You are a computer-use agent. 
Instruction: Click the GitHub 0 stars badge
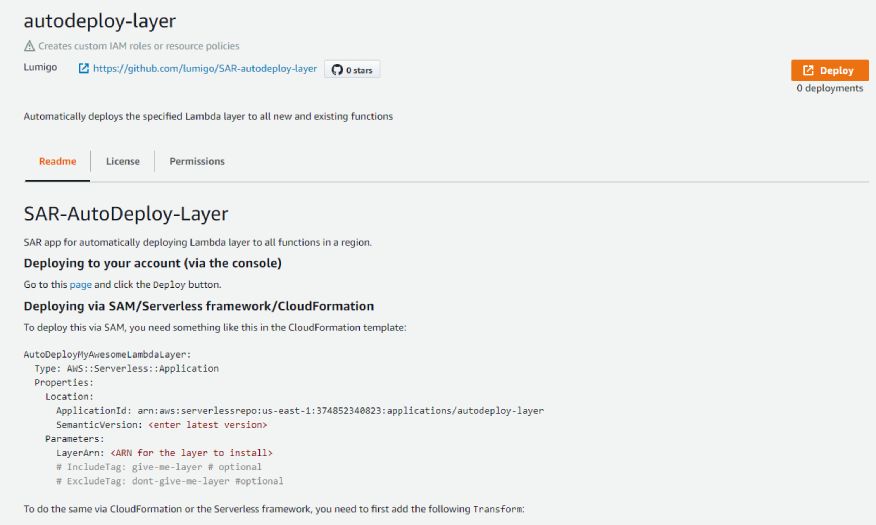click(352, 70)
